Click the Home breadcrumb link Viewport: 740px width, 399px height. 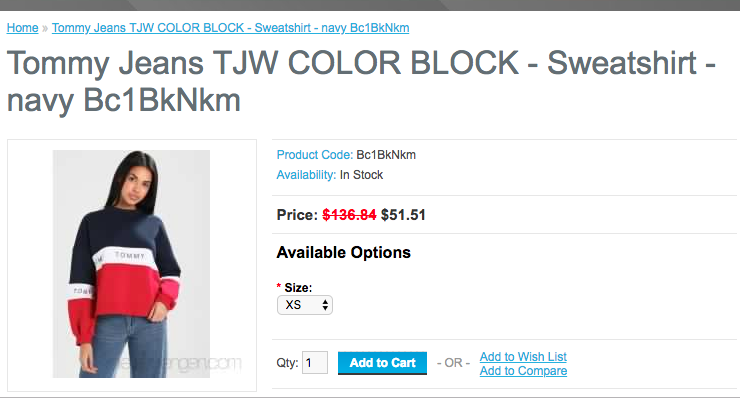[x=22, y=28]
